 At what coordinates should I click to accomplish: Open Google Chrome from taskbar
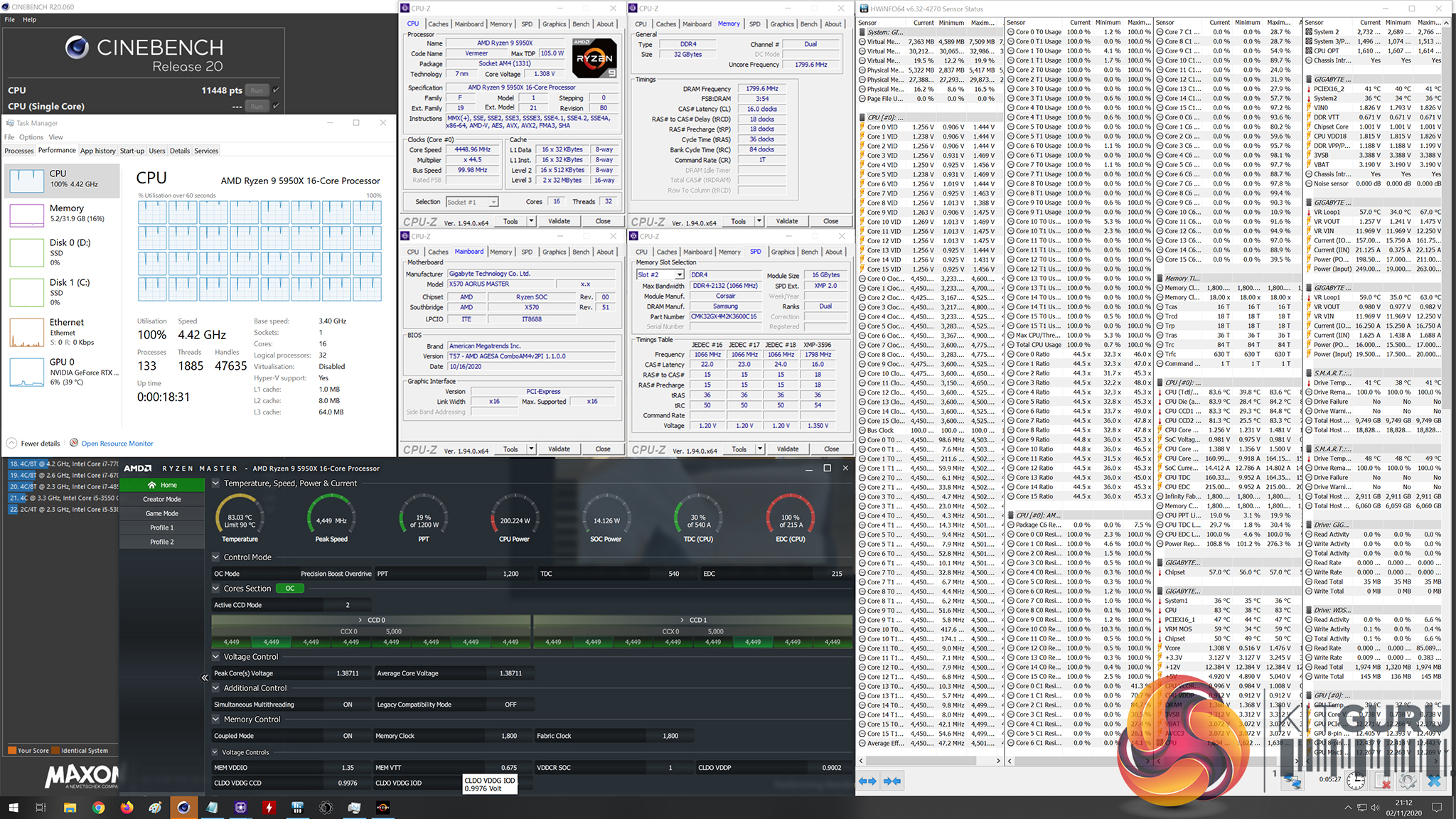(98, 808)
